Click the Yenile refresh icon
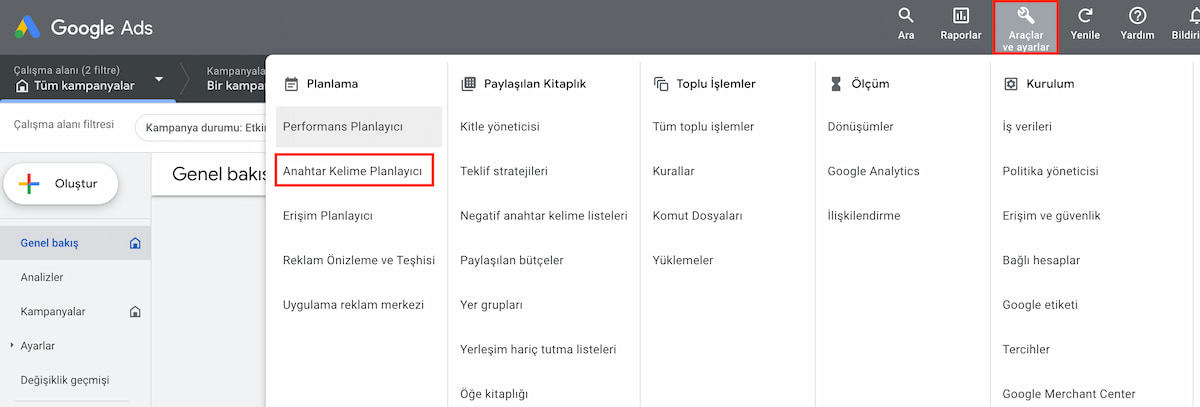Image resolution: width=1200 pixels, height=407 pixels. [x=1085, y=16]
